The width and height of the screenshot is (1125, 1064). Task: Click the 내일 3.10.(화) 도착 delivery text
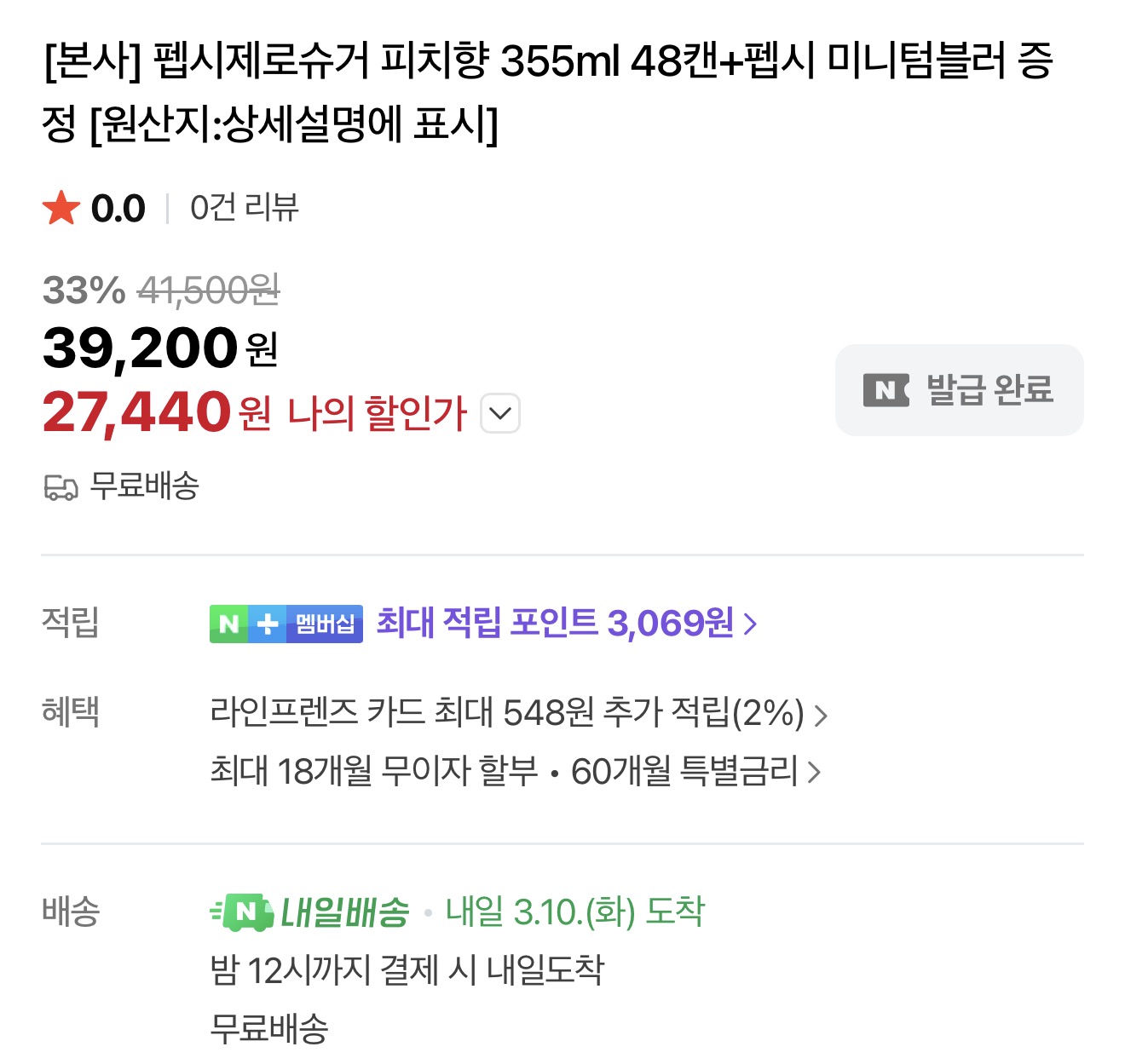[x=575, y=912]
